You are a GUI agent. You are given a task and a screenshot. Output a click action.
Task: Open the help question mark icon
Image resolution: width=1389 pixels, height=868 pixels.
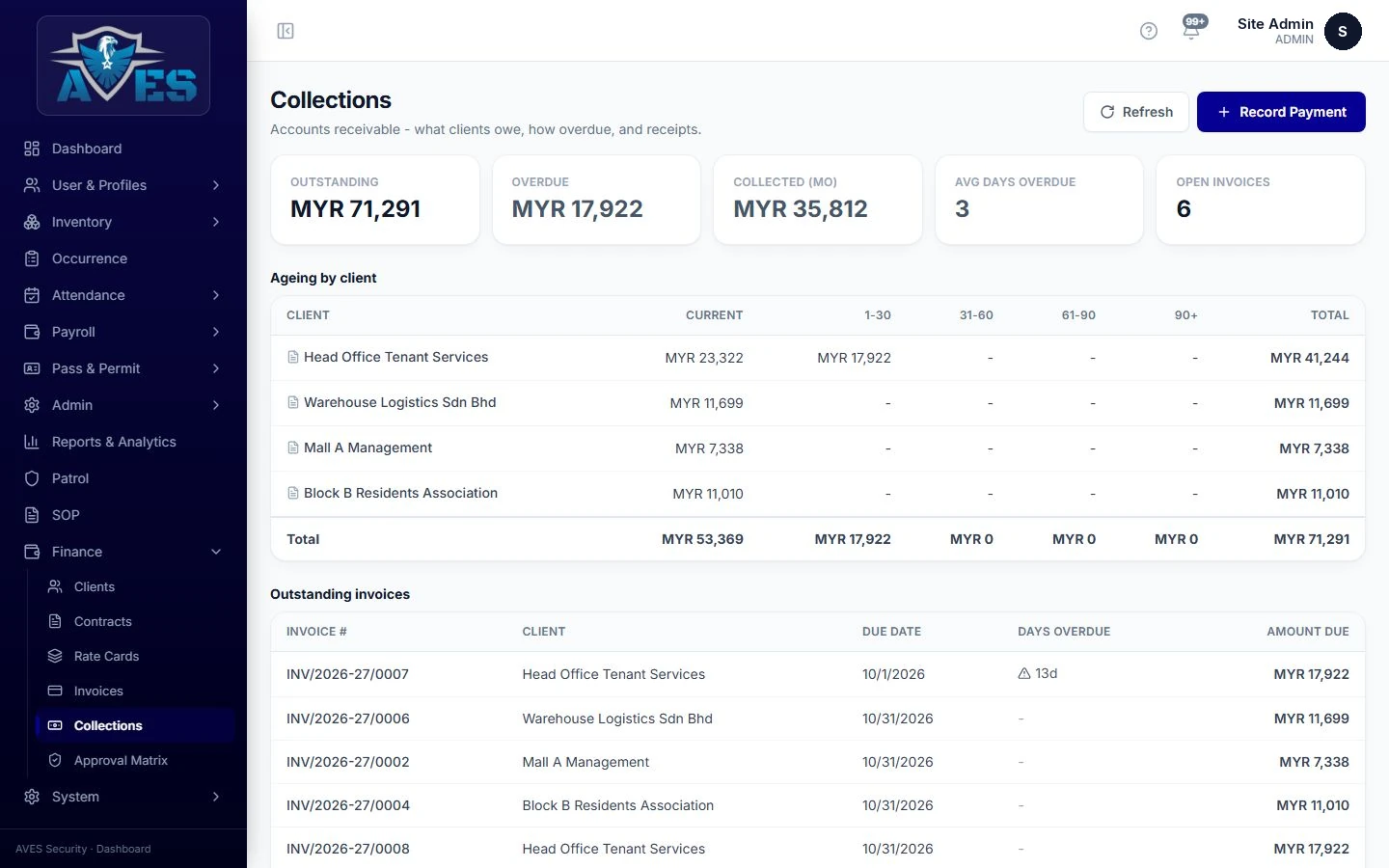pos(1148,31)
